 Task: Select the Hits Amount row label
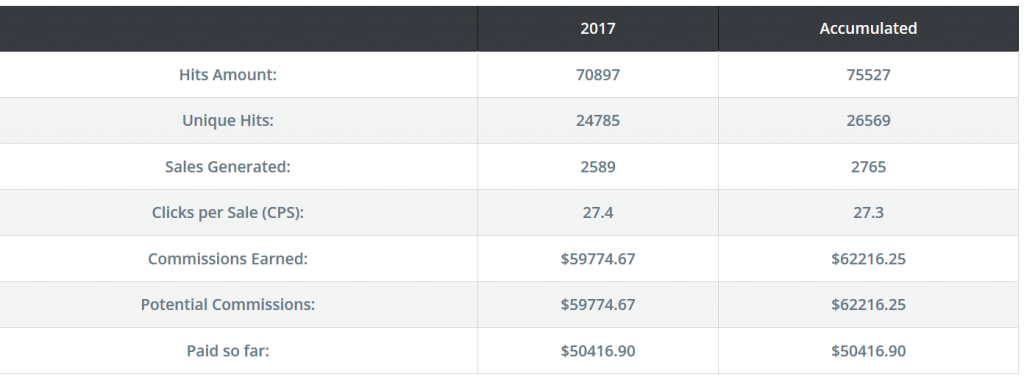[x=228, y=75]
